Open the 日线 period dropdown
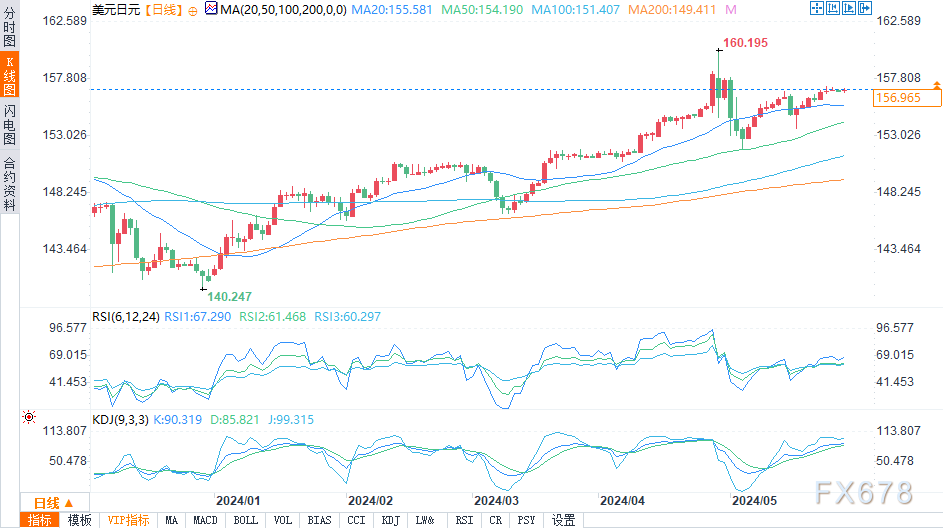 (x=54, y=503)
